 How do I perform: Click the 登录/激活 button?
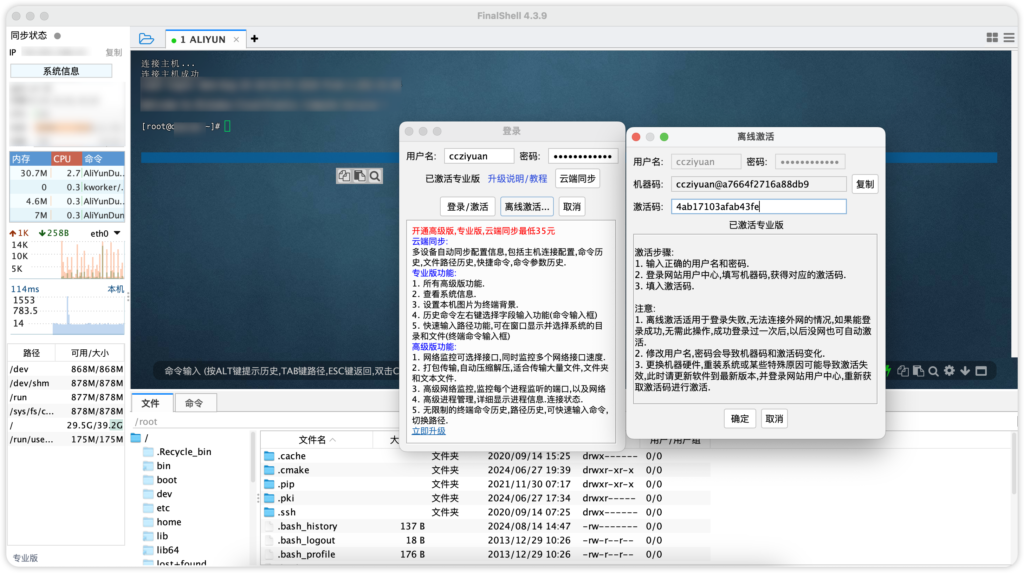tap(468, 206)
